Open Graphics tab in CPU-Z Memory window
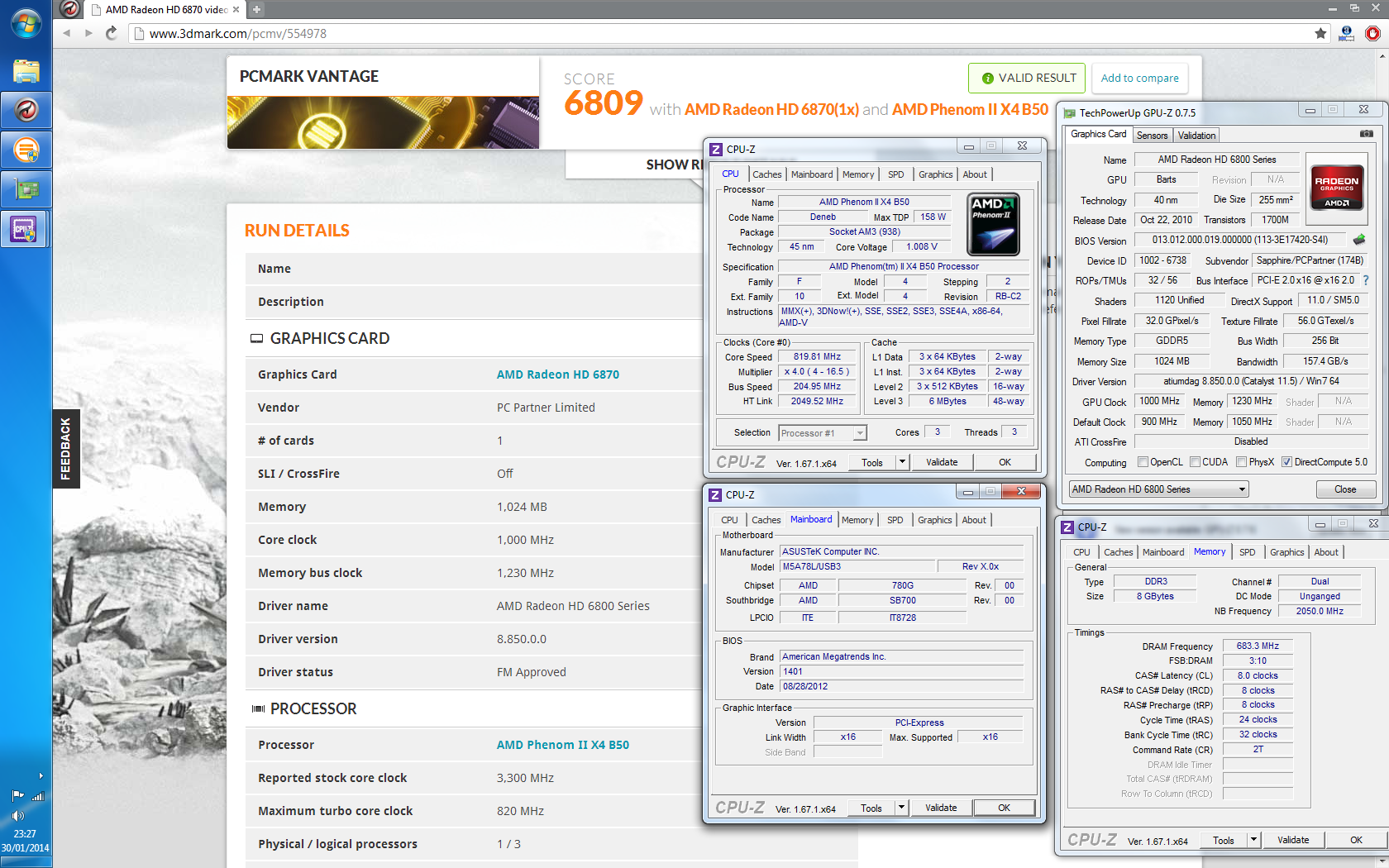1389x868 pixels. 1286,552
